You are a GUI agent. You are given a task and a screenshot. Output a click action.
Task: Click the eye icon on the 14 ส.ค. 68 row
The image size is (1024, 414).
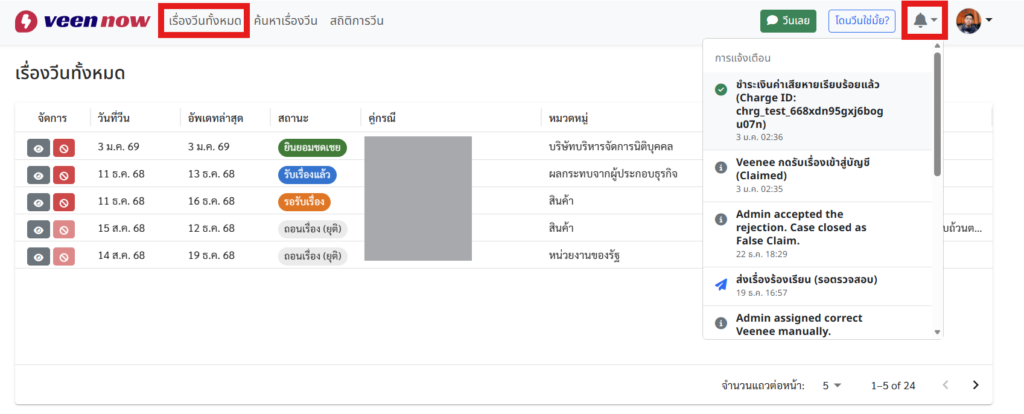coord(38,256)
